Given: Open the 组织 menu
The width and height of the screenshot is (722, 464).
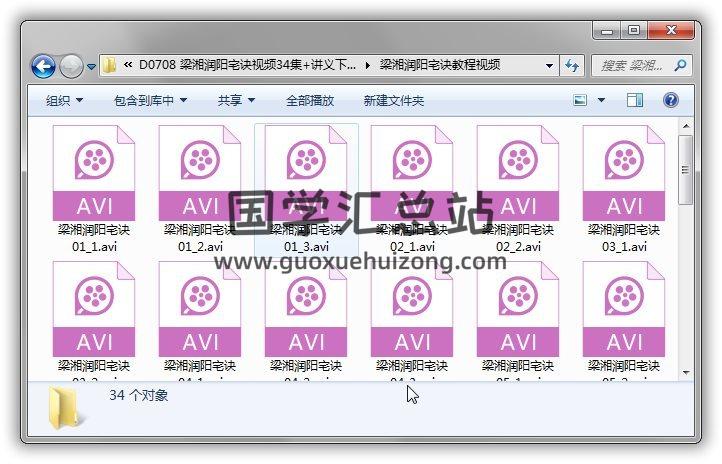Looking at the screenshot, I should 64,100.
